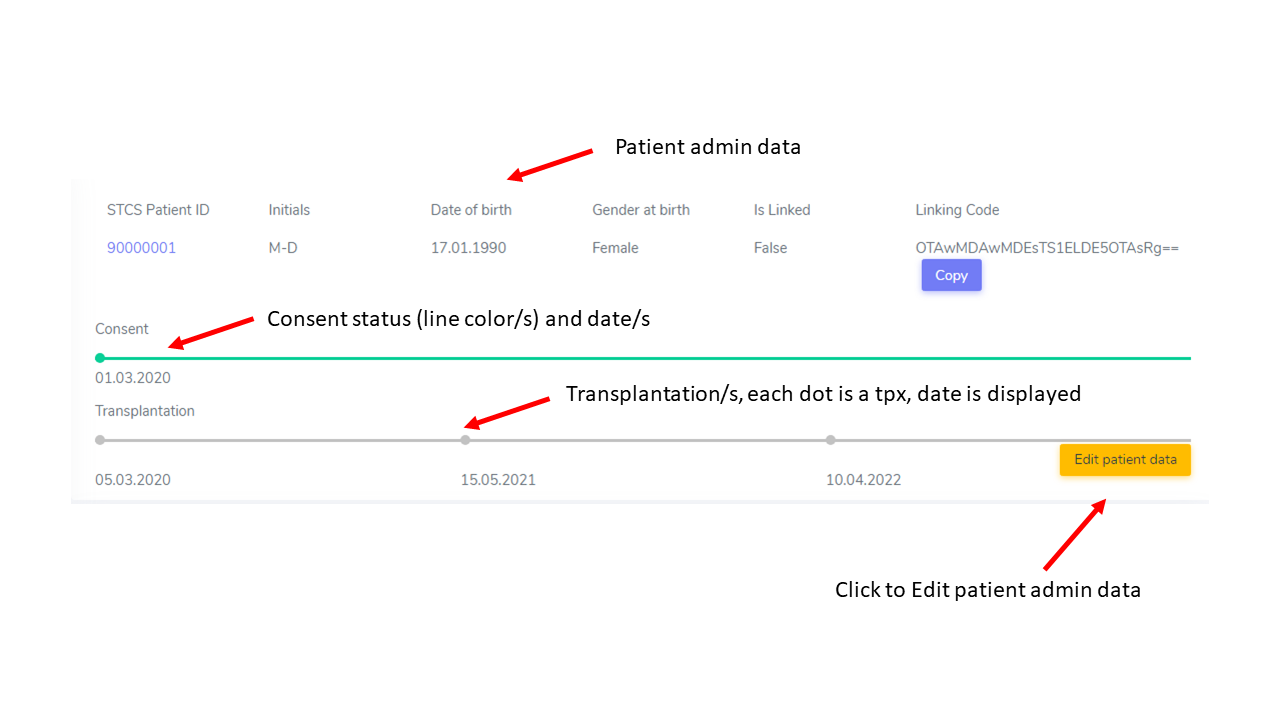
Task: Click the consent date 01.03.2020
Action: 133,378
